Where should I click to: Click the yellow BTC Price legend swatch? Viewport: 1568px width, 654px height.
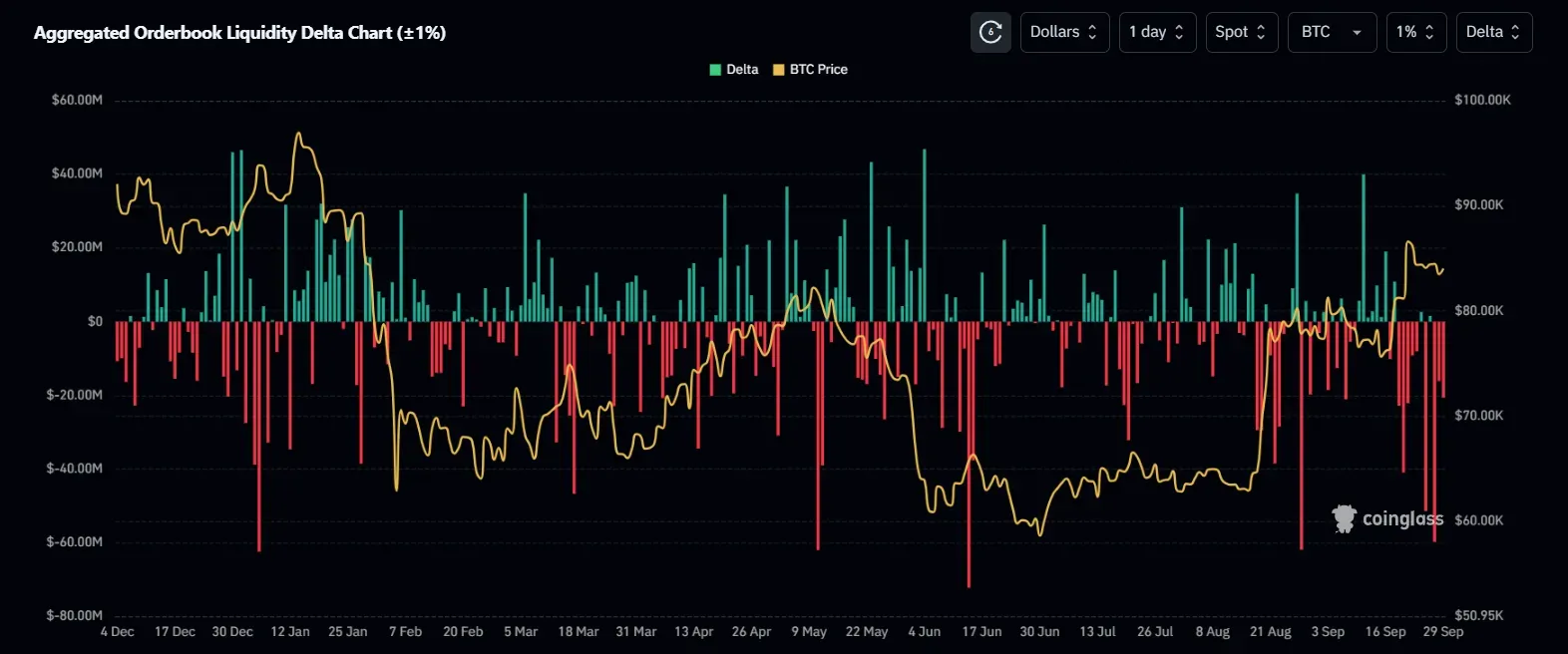pyautogui.click(x=779, y=70)
